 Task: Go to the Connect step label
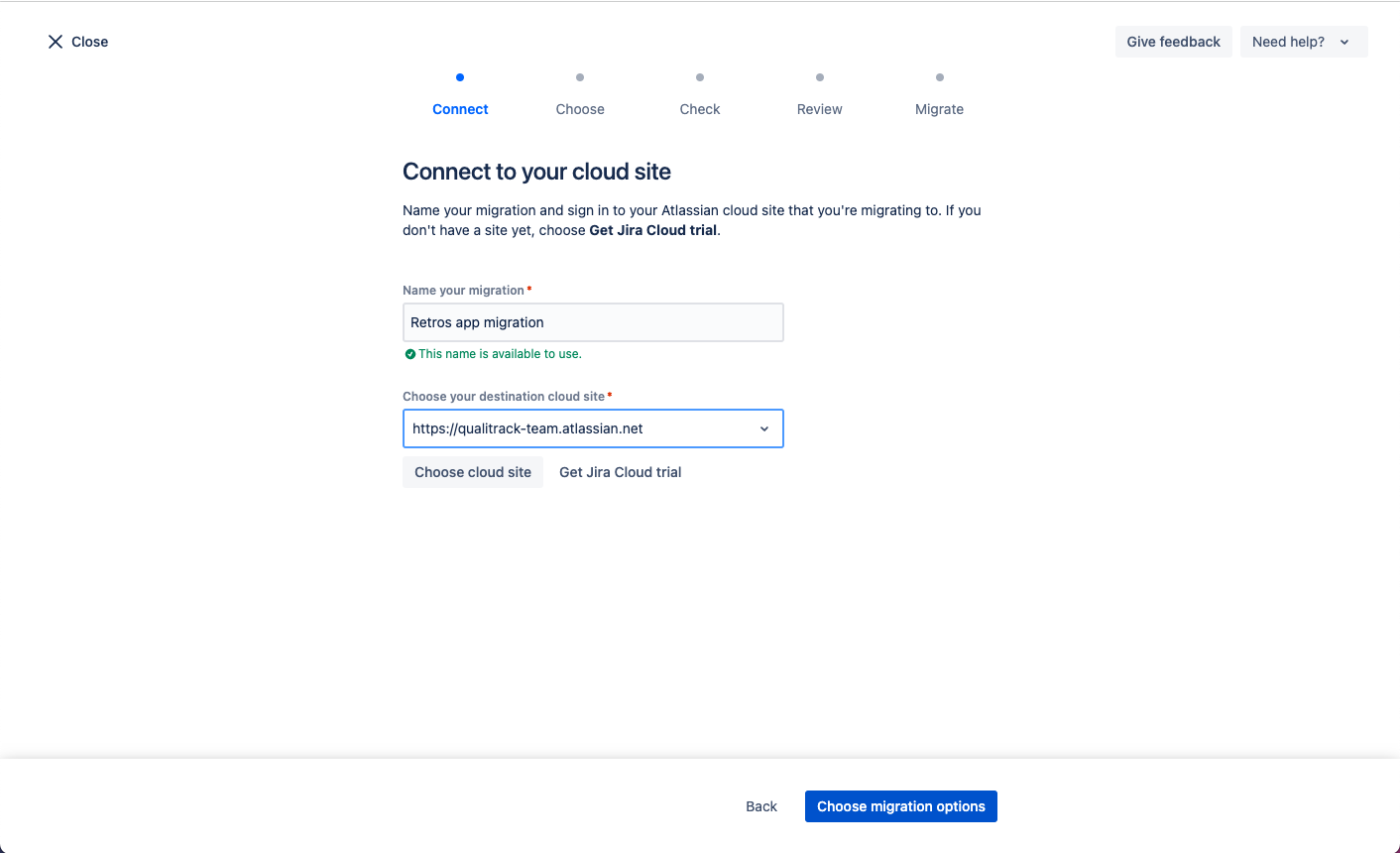point(460,109)
